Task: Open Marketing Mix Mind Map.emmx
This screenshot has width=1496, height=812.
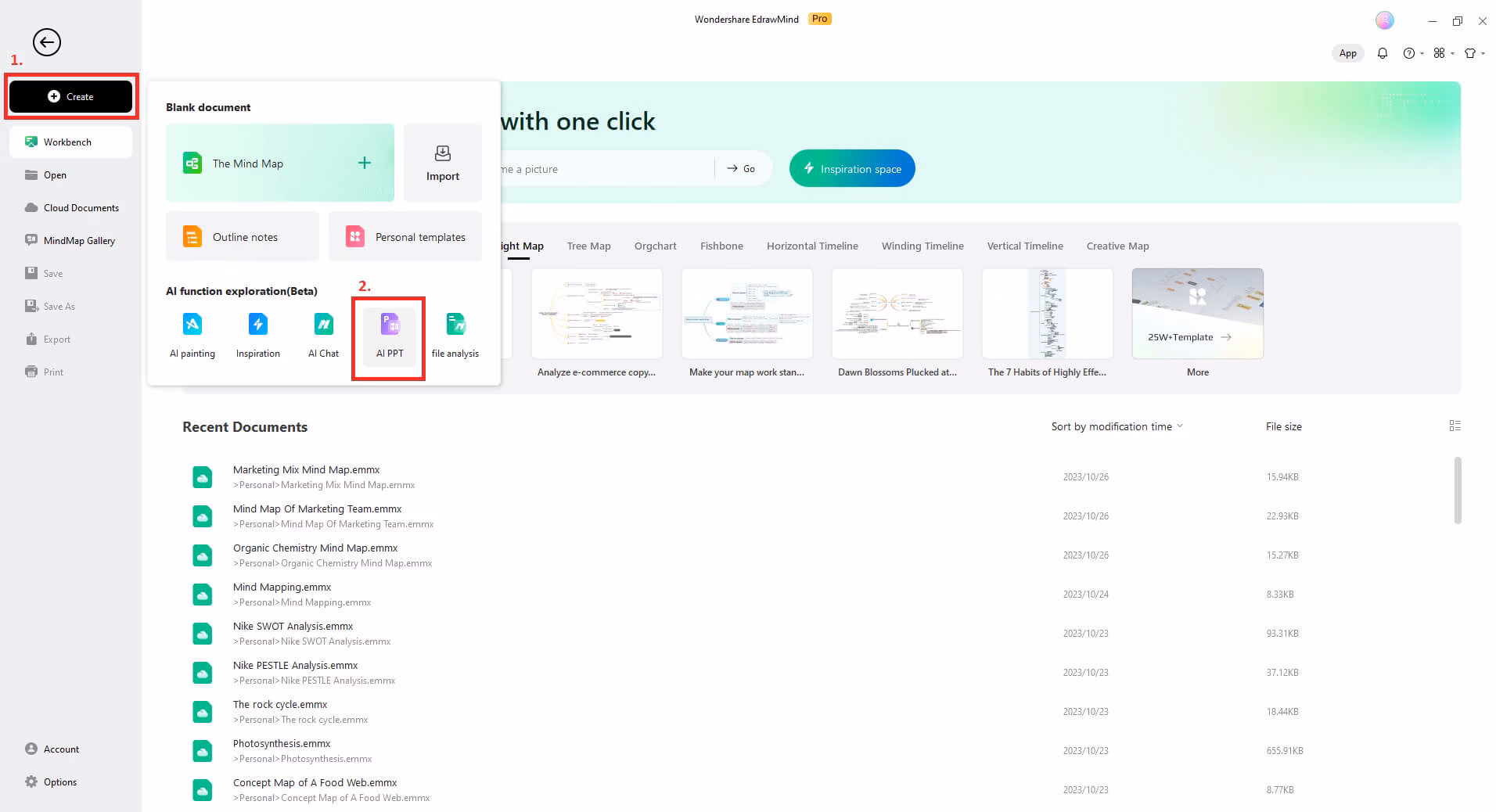Action: pos(306,469)
